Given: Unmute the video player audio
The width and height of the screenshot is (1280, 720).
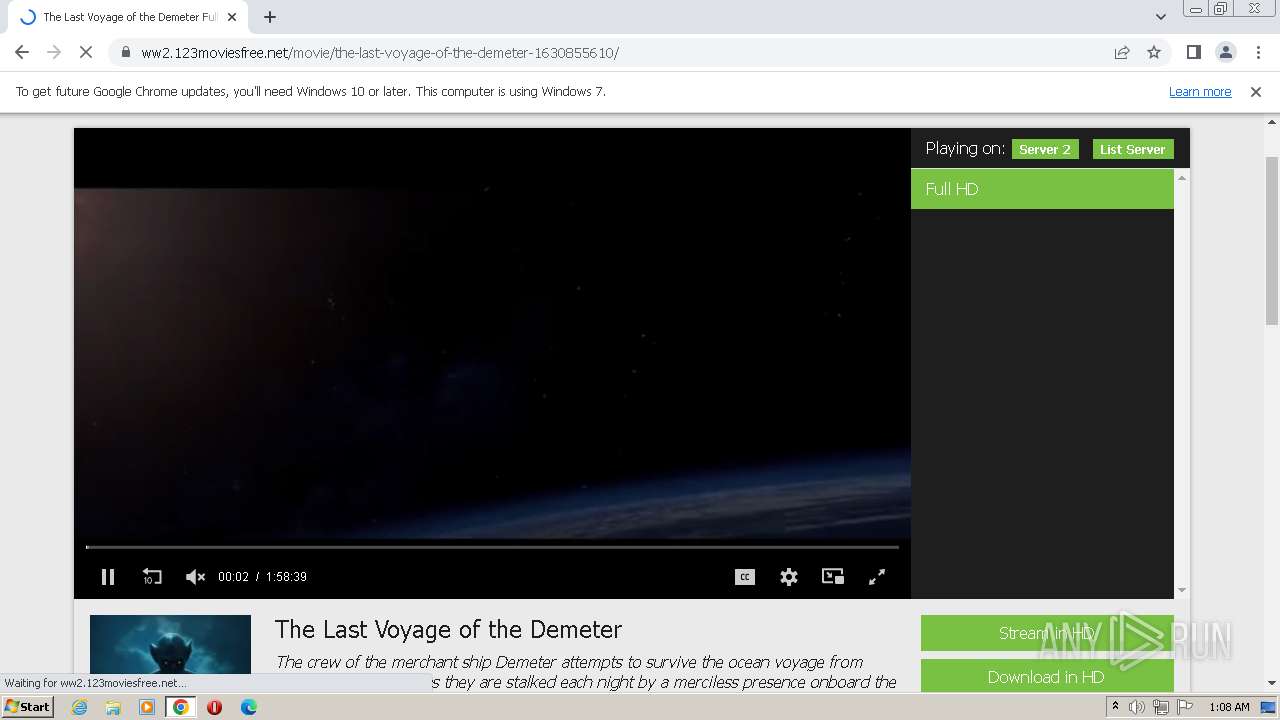Looking at the screenshot, I should [195, 577].
